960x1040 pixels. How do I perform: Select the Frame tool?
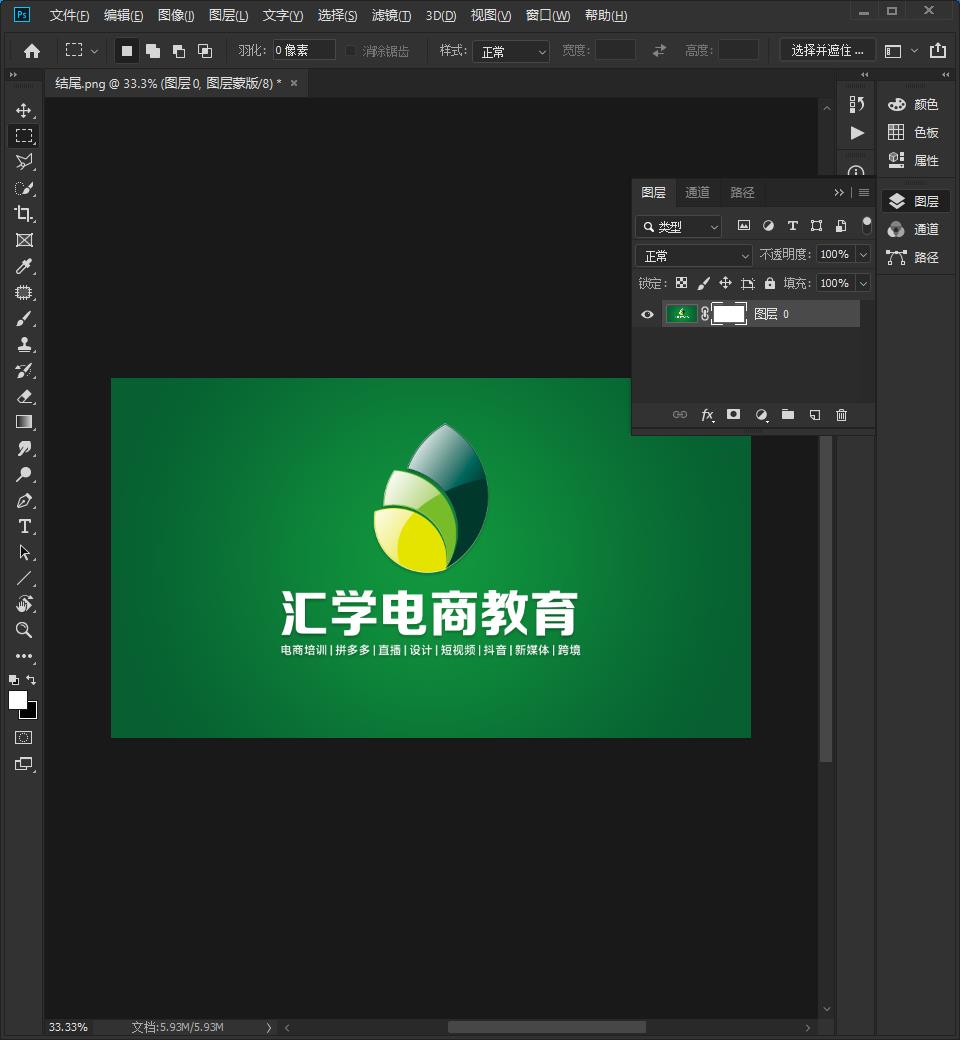tap(24, 240)
